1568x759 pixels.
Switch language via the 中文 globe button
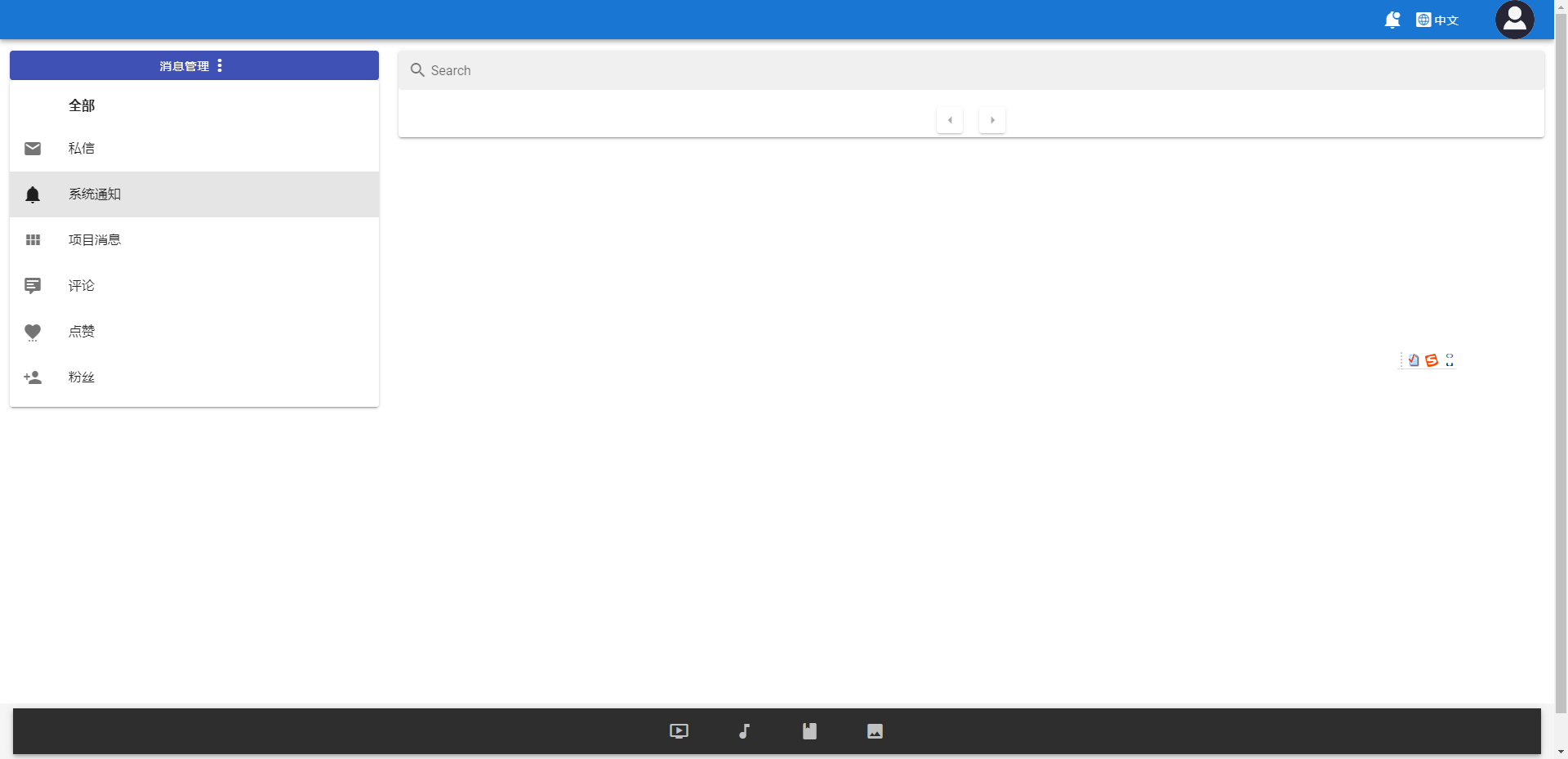[x=1437, y=20]
